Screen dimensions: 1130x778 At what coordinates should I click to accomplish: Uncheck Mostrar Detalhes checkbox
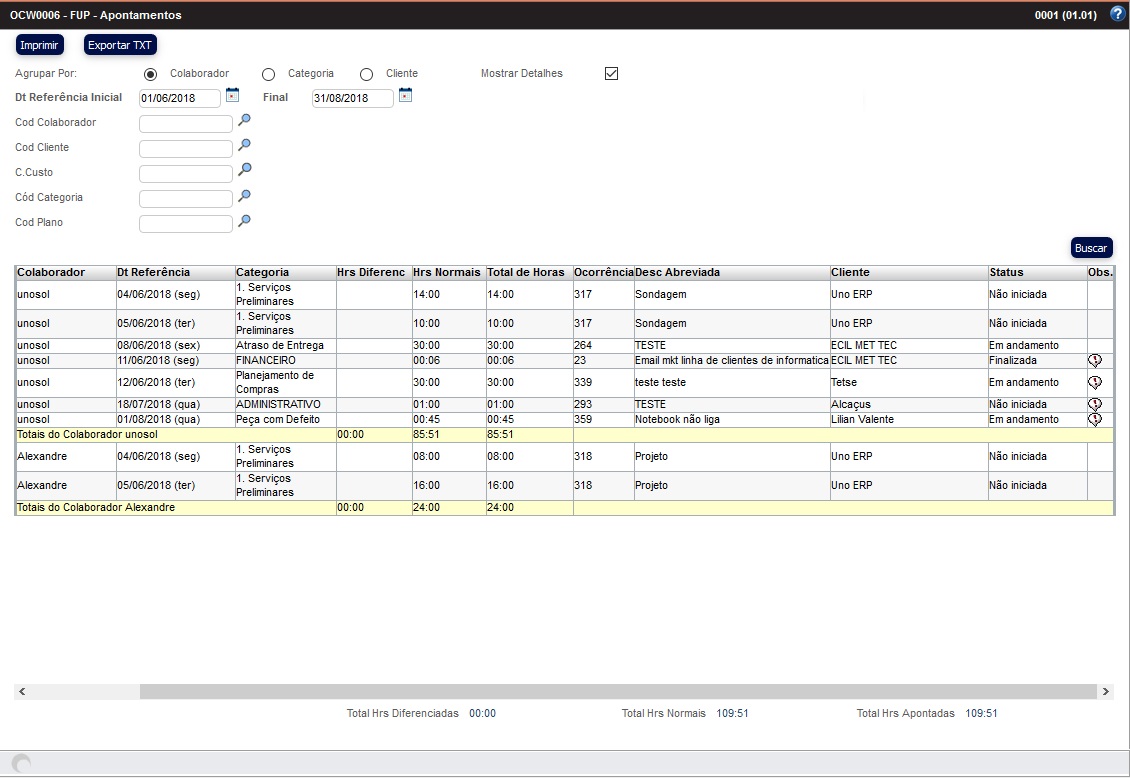(x=612, y=74)
